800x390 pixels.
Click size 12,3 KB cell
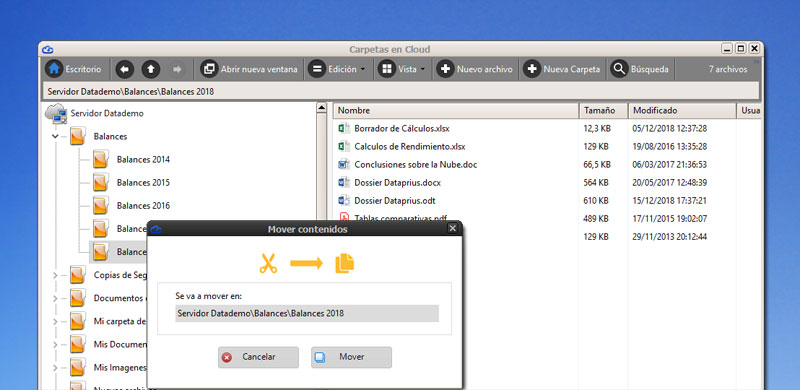(597, 129)
